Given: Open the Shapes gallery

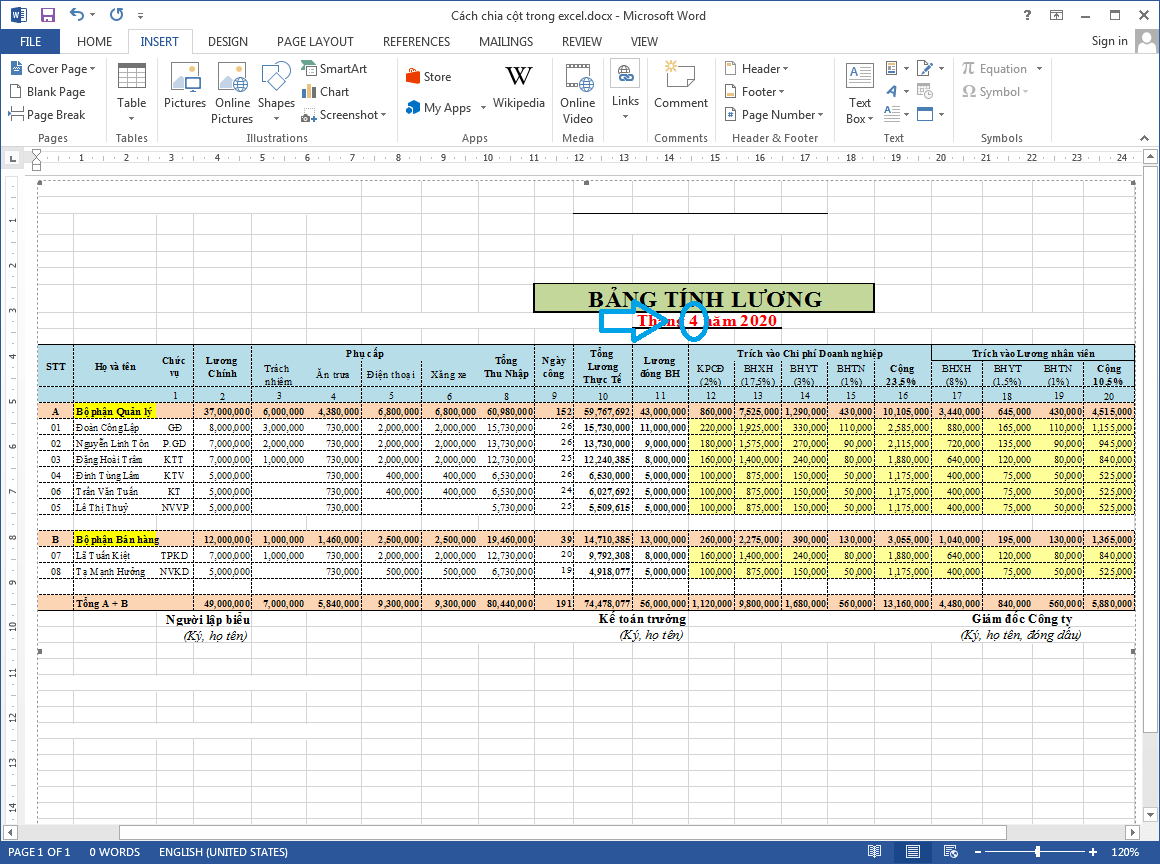Looking at the screenshot, I should [x=276, y=92].
